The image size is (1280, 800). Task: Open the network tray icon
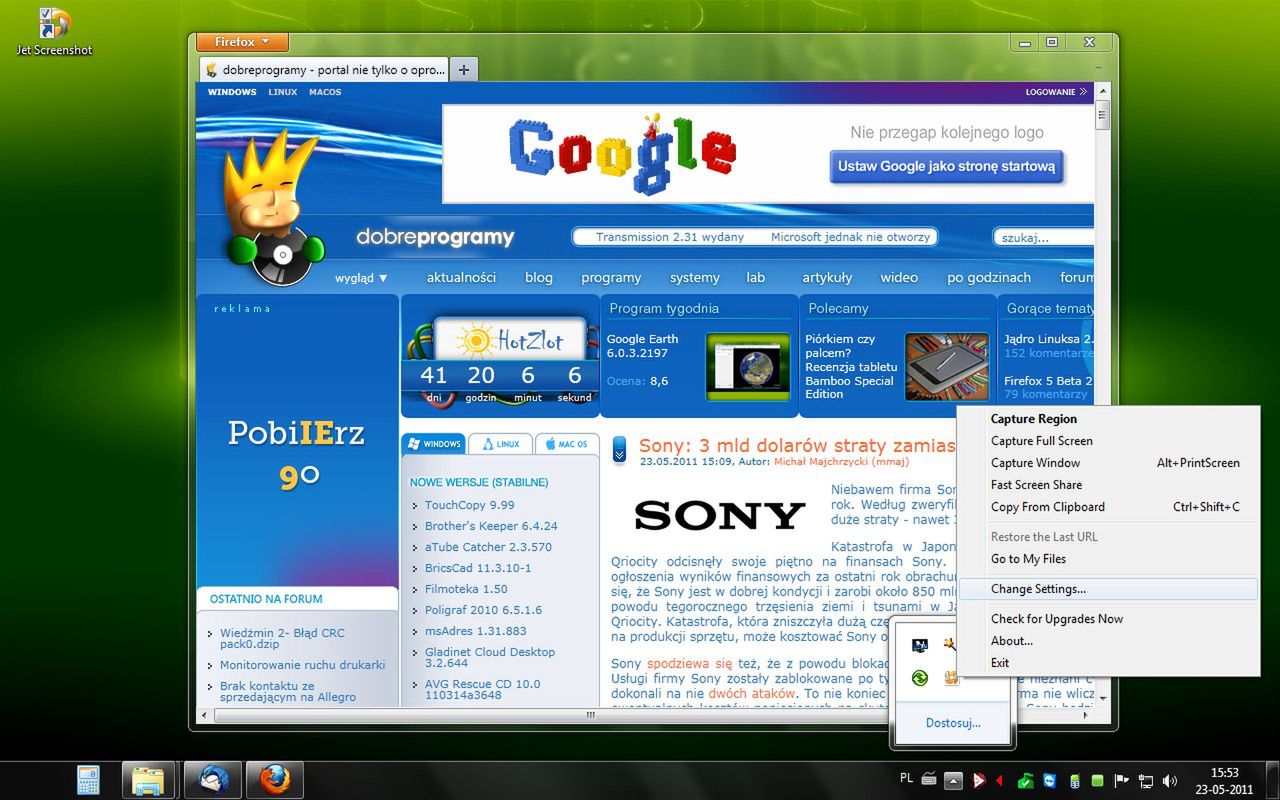click(1146, 780)
